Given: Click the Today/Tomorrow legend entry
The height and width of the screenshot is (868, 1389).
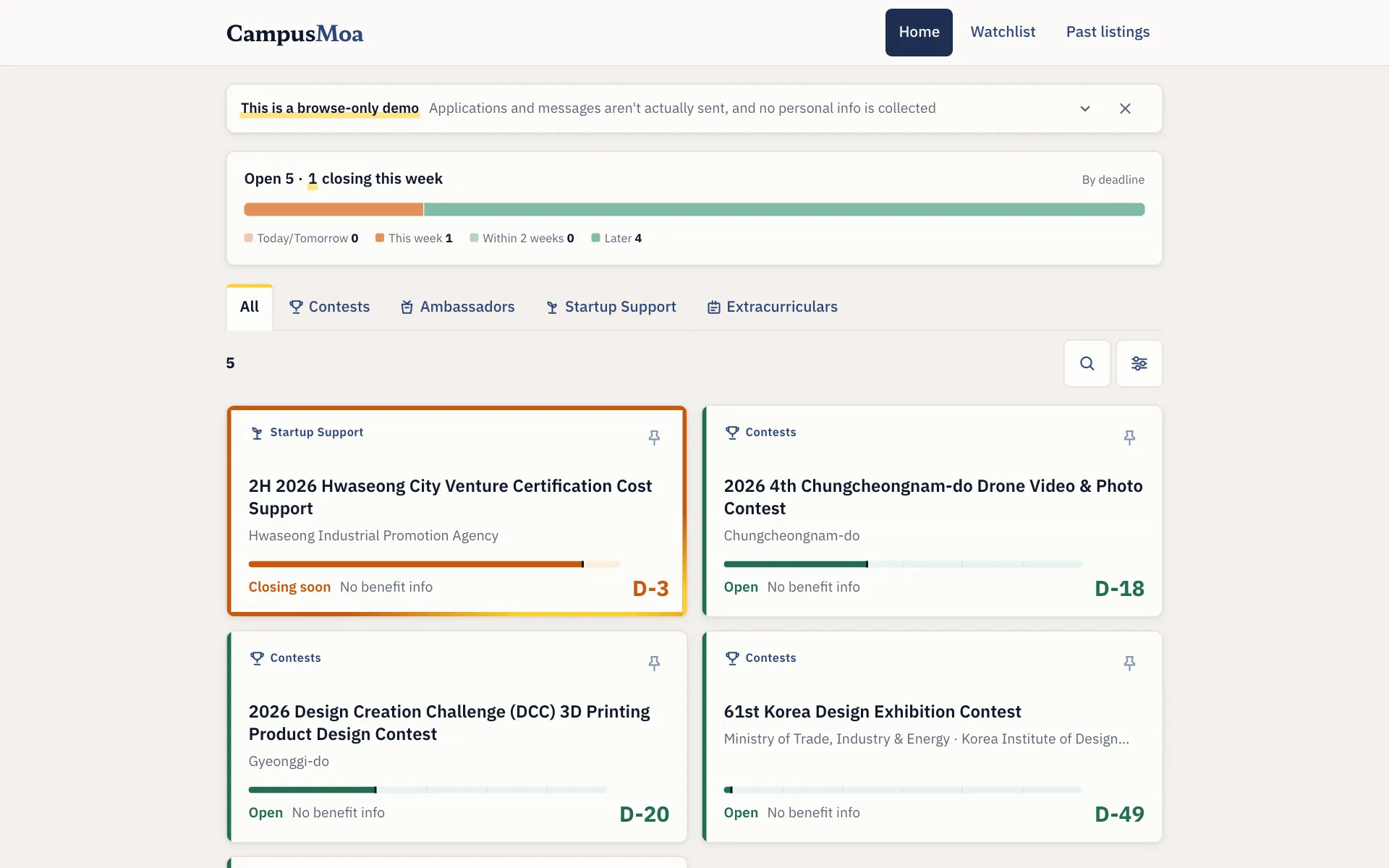Looking at the screenshot, I should tap(302, 238).
